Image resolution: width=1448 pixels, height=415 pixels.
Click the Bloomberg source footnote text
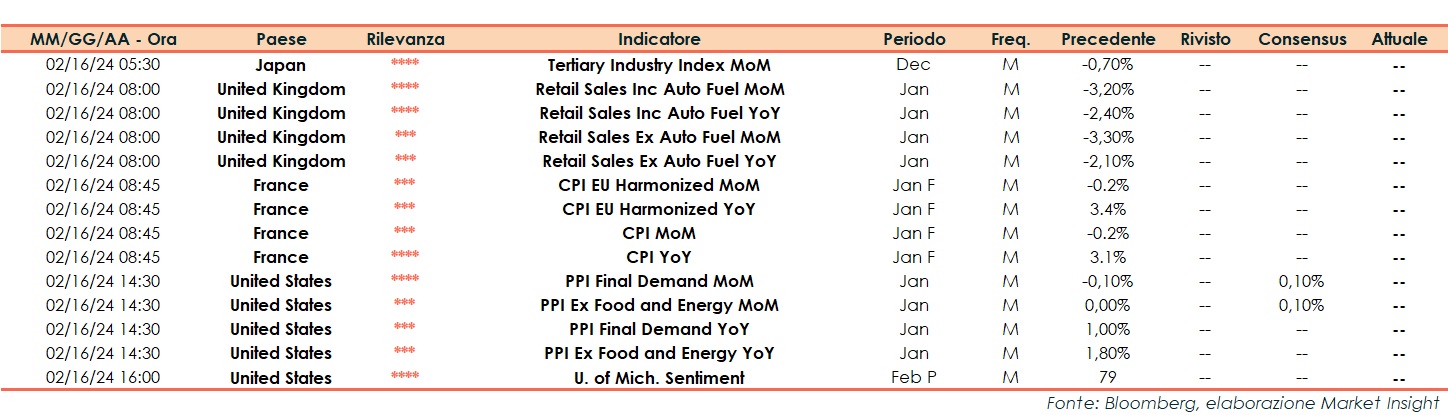pos(1242,403)
